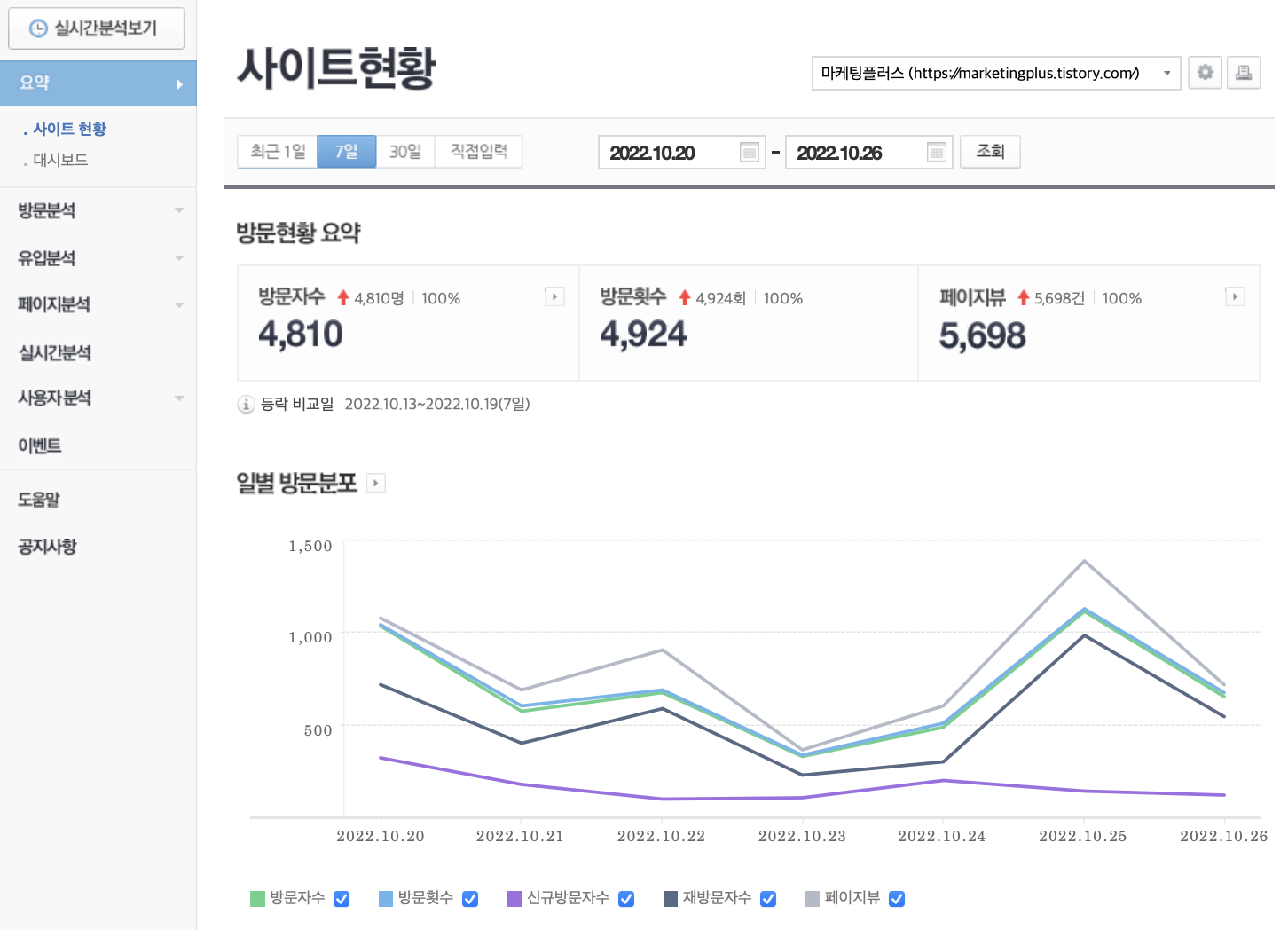Click the info icon beside 등락 비교일
Screen dimensions: 1288x930
point(246,405)
